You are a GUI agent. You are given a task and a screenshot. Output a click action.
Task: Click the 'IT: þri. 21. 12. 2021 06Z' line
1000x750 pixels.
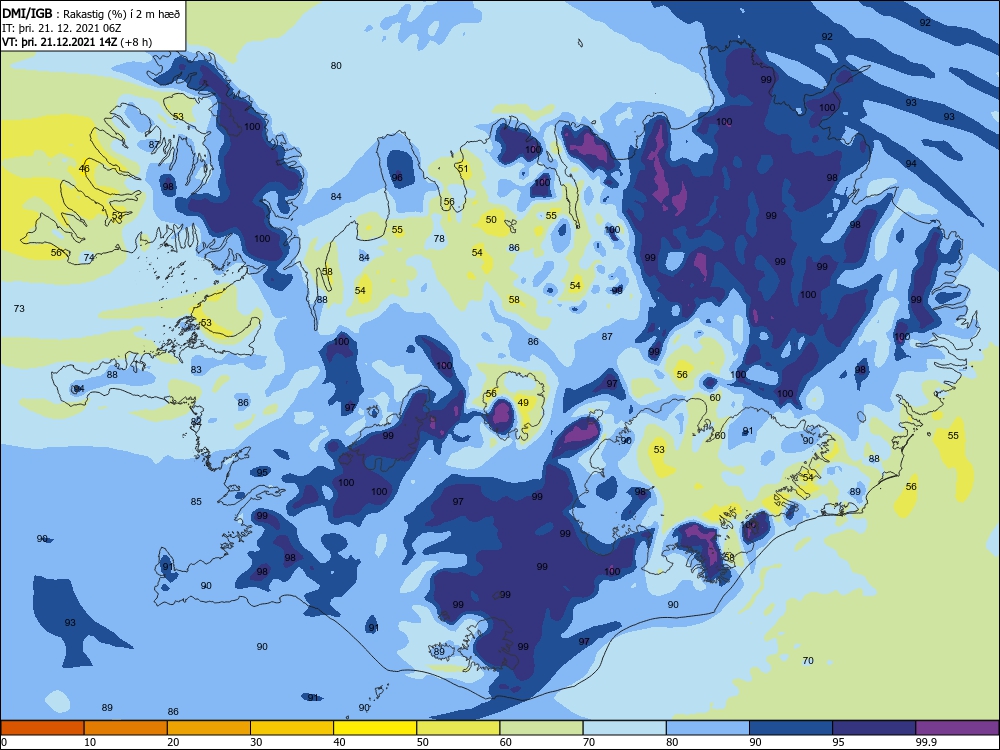[62, 28]
